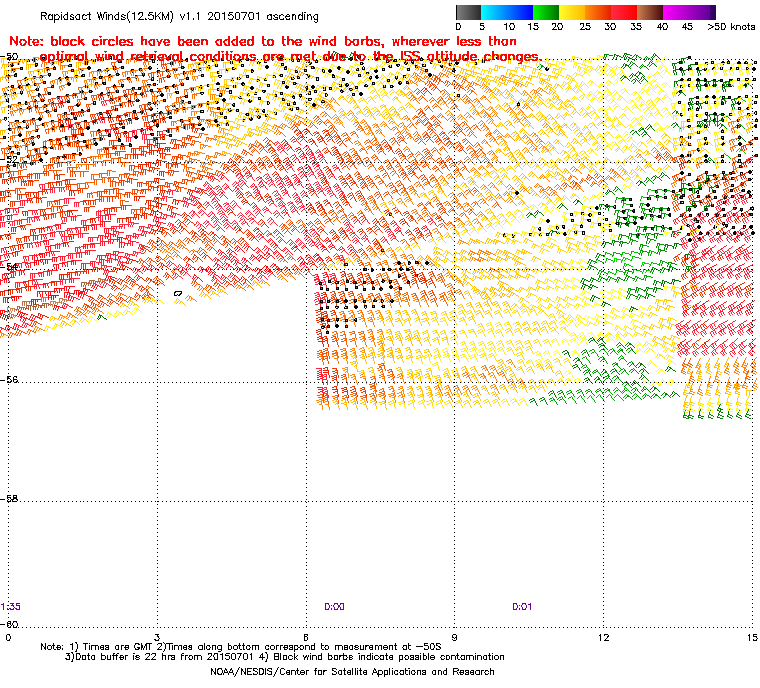The height and width of the screenshot is (688, 760).
Task: Click the red 30-35 knots legend swatch
Action: pos(624,12)
